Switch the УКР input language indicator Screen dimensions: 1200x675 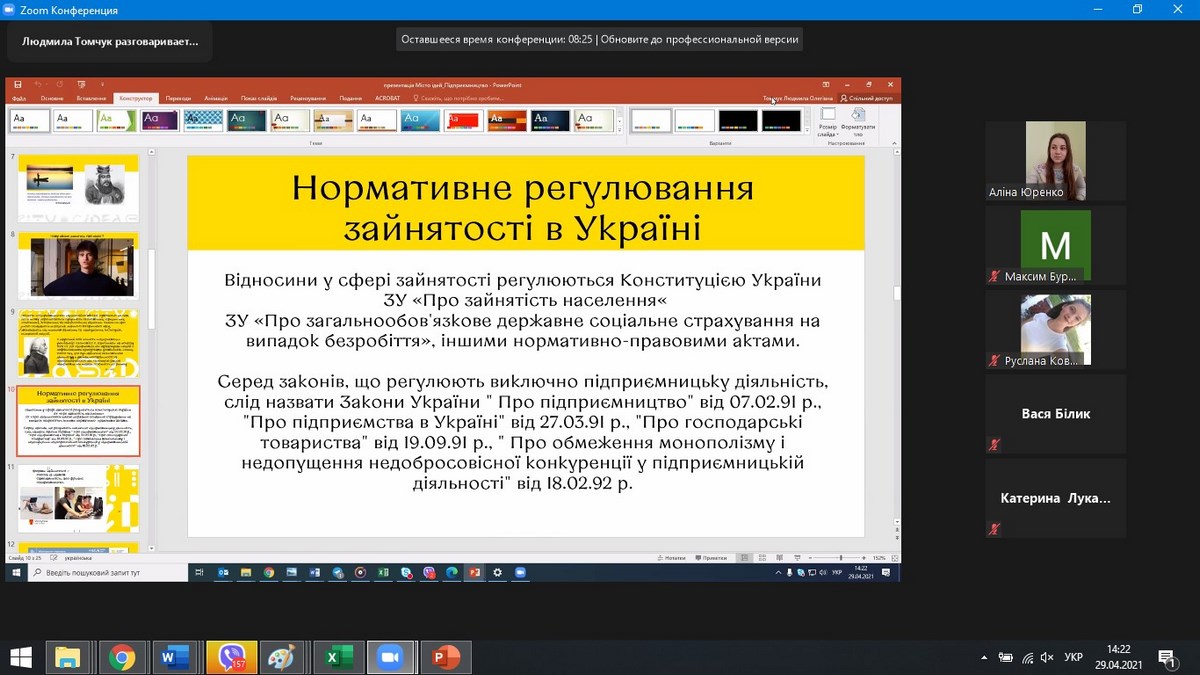pyautogui.click(x=1073, y=657)
